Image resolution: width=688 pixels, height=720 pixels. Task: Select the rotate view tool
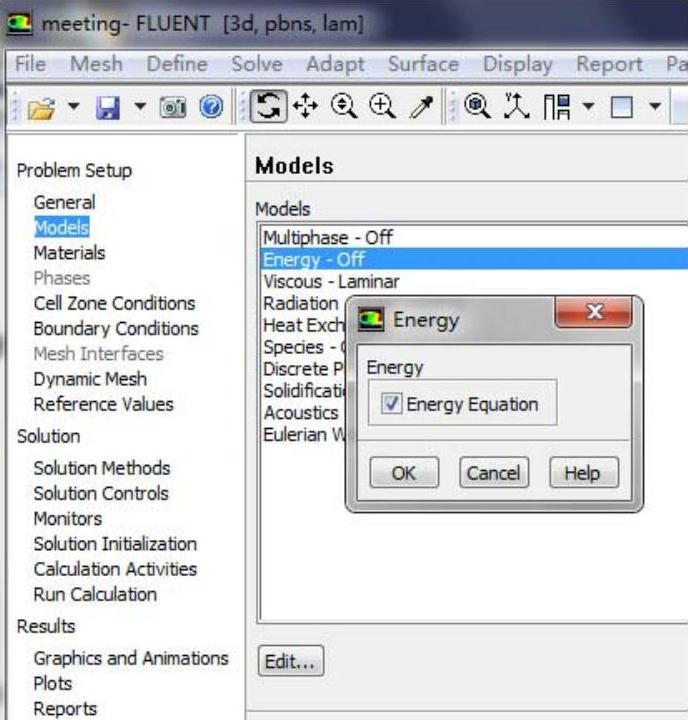(x=269, y=106)
